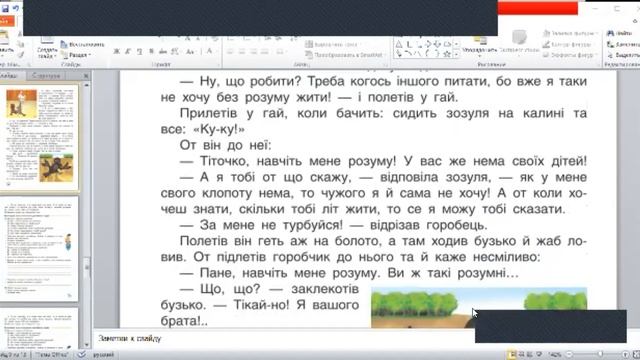The width and height of the screenshot is (640, 360).
Task: Click Заменить (Replace) in editing group
Action: 623,44
